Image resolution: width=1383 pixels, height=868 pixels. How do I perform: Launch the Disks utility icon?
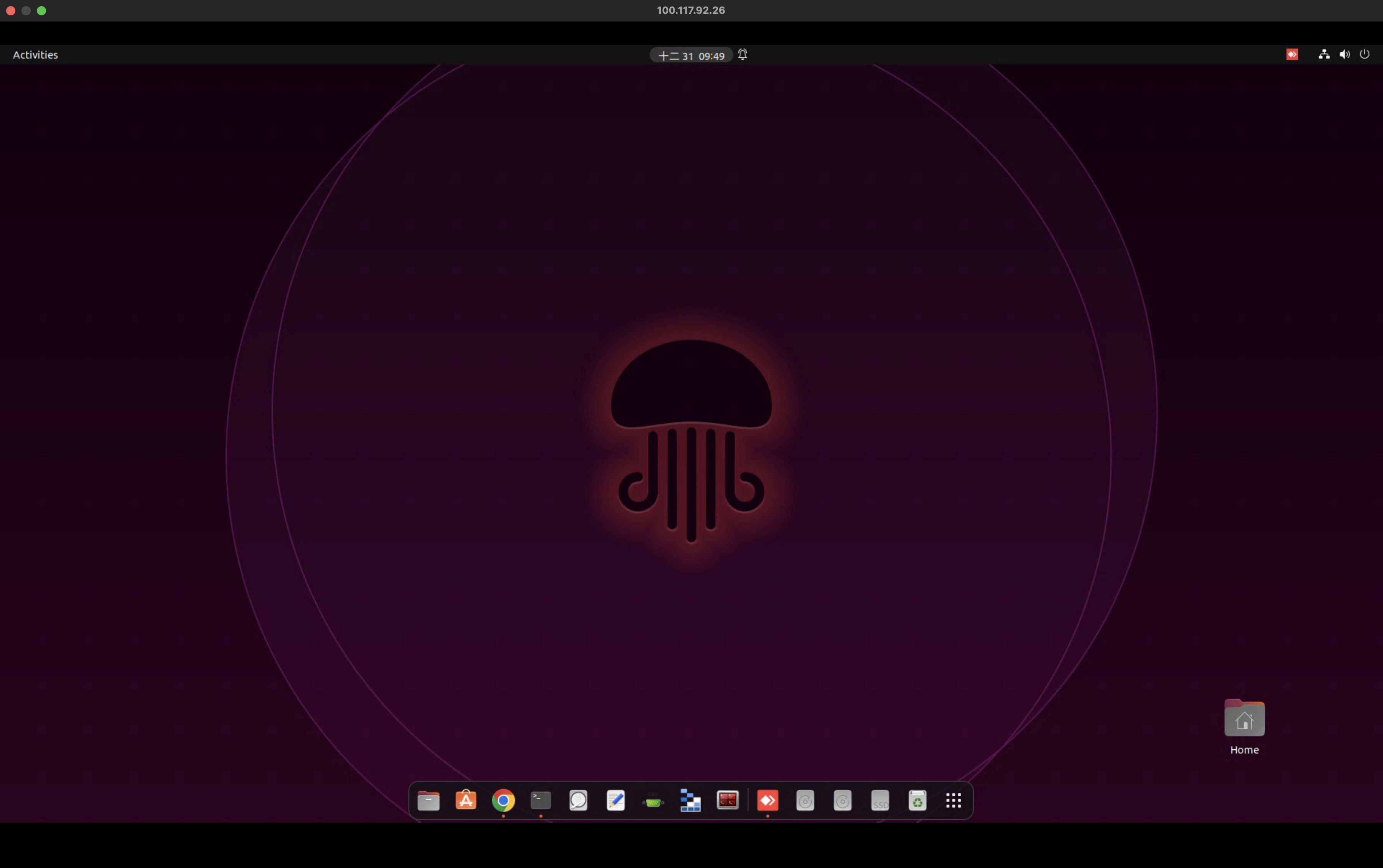578,800
